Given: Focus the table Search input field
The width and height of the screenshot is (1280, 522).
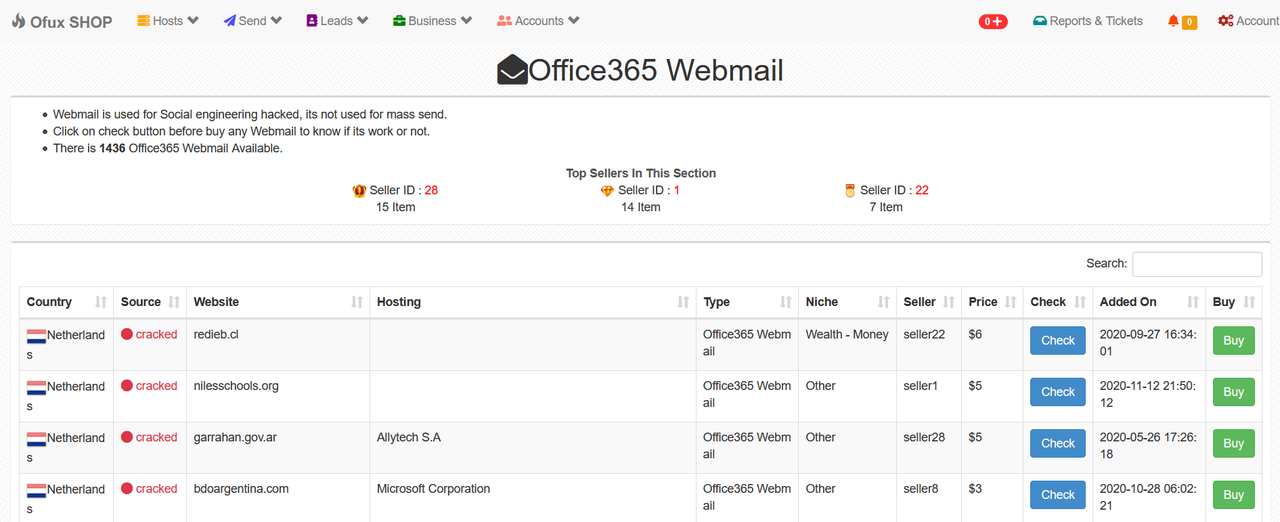Looking at the screenshot, I should (x=1197, y=264).
